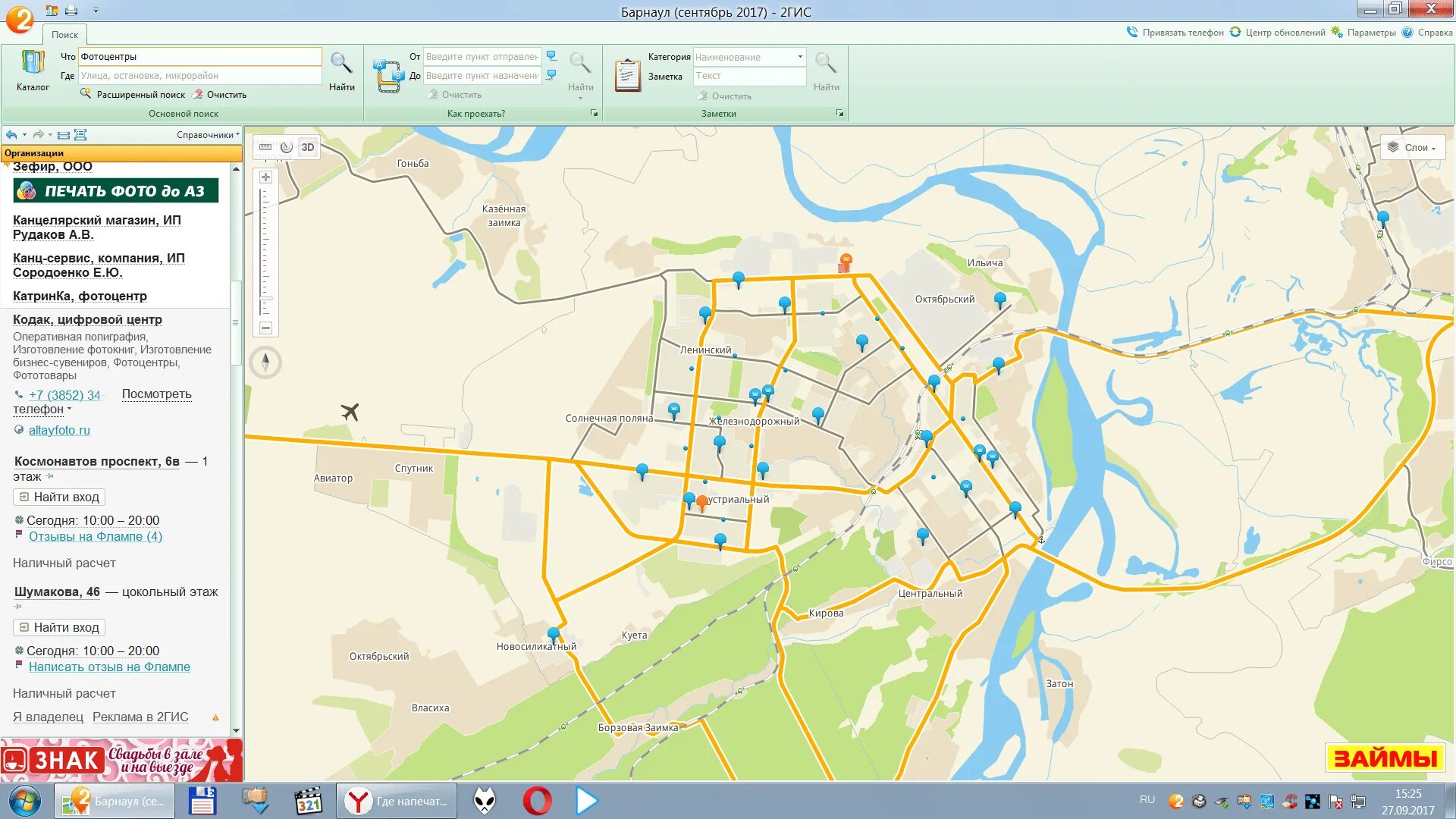Click Найти вход for Шумакова, 46
The image size is (1456, 819).
coord(58,627)
